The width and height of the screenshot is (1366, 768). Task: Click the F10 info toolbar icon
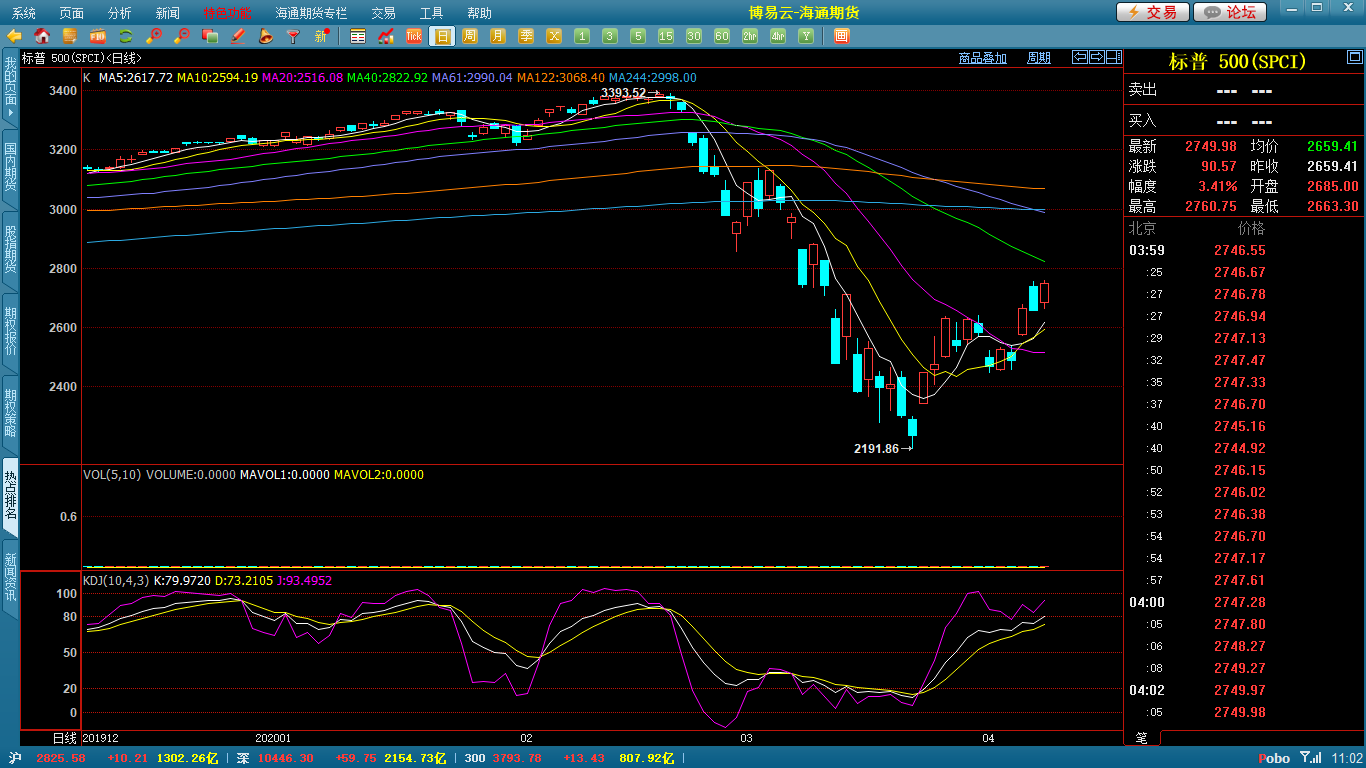point(98,36)
